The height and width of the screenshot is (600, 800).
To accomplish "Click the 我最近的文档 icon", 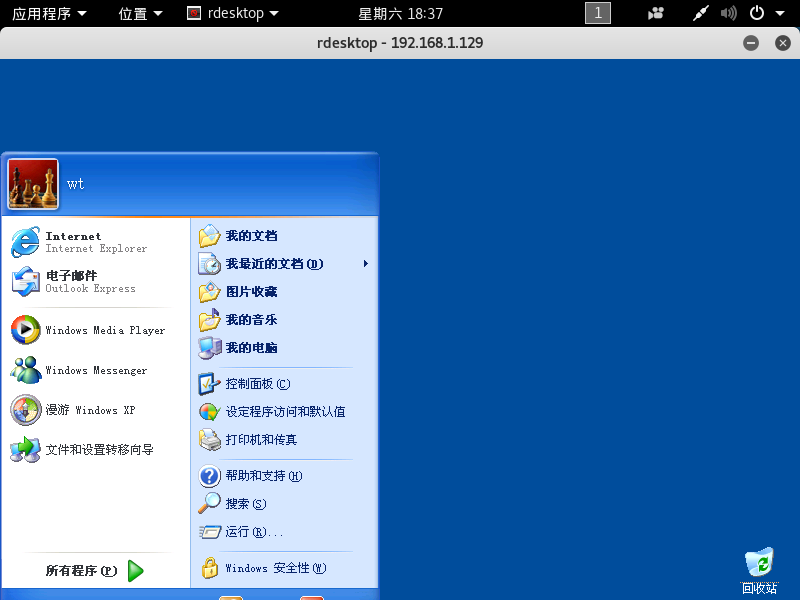I will 209,264.
